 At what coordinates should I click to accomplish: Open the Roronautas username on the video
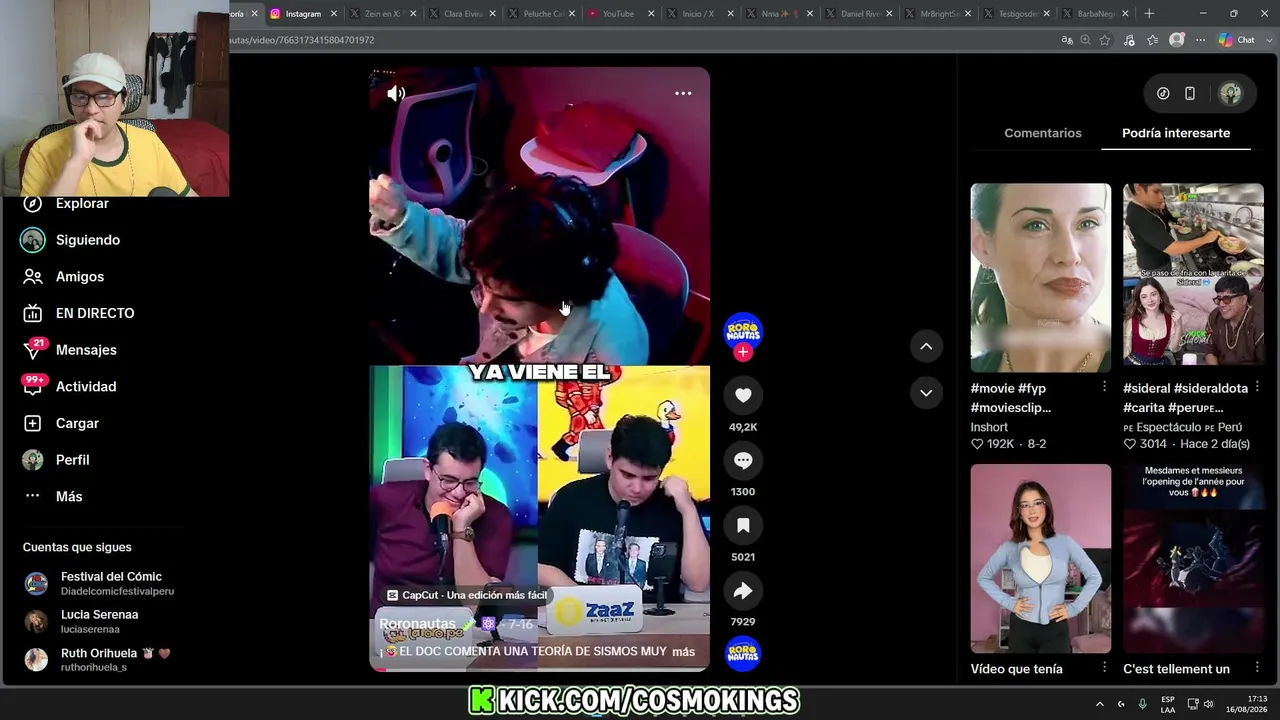point(417,624)
